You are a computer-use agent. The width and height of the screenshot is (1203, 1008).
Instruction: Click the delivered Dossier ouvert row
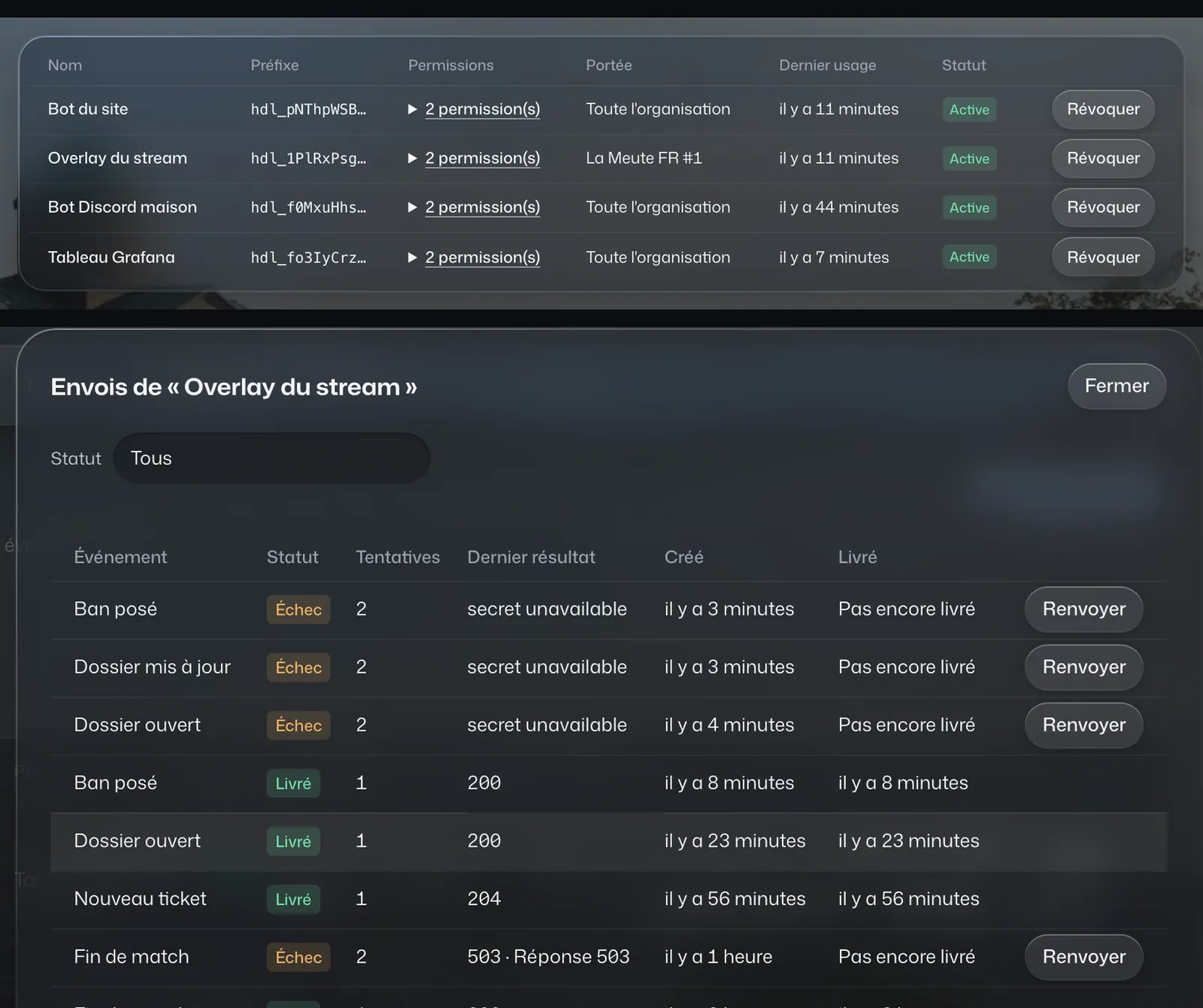(x=608, y=841)
